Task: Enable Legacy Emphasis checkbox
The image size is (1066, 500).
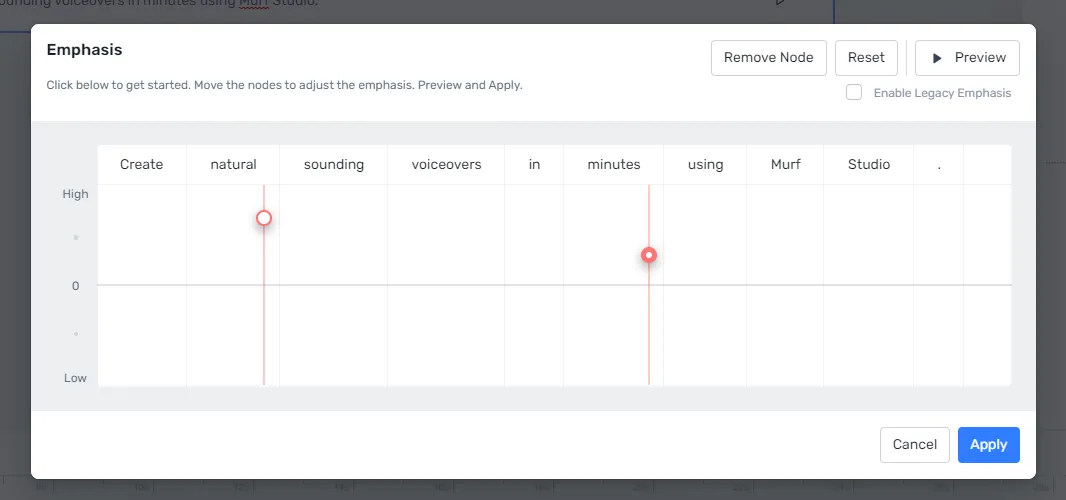Action: pos(854,93)
